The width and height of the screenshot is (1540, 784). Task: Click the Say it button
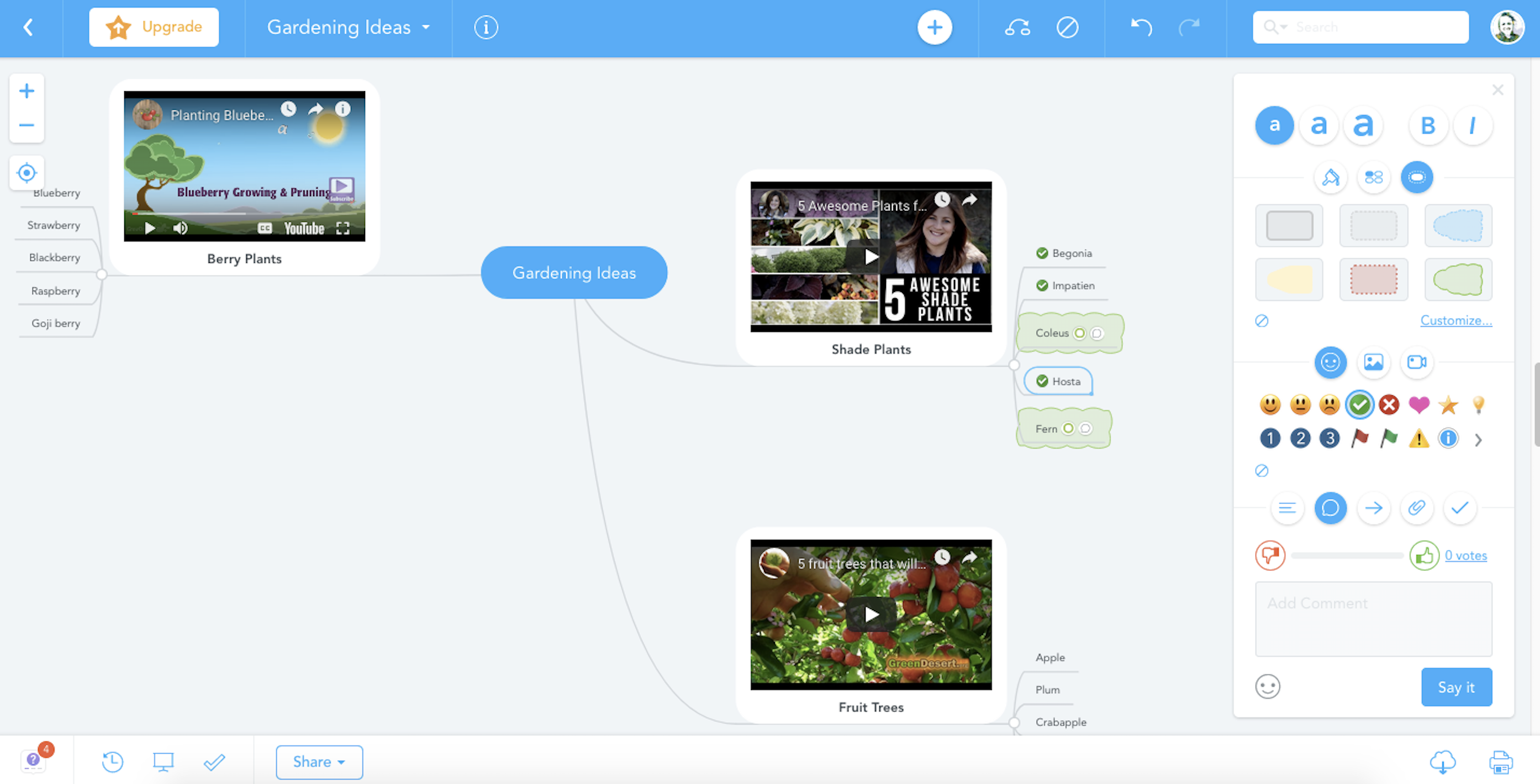(x=1455, y=687)
